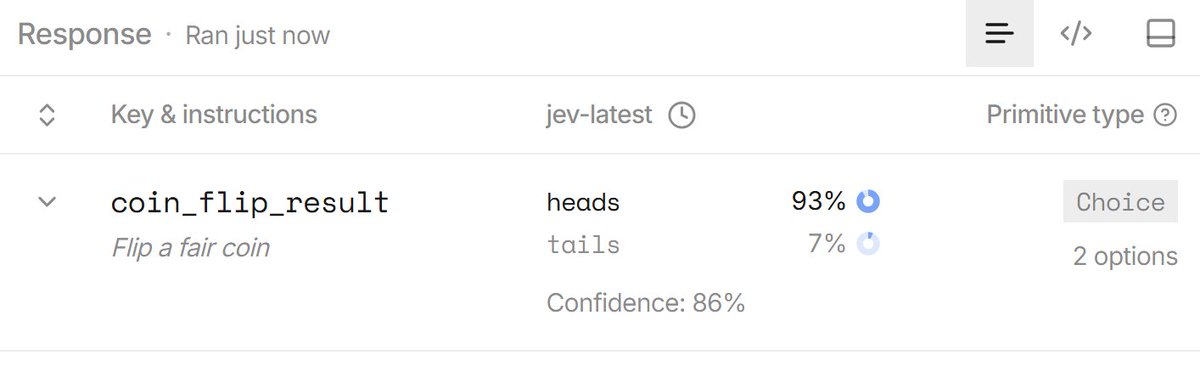Open the Primitive type help icon
Image resolution: width=1200 pixels, height=366 pixels.
(1165, 116)
